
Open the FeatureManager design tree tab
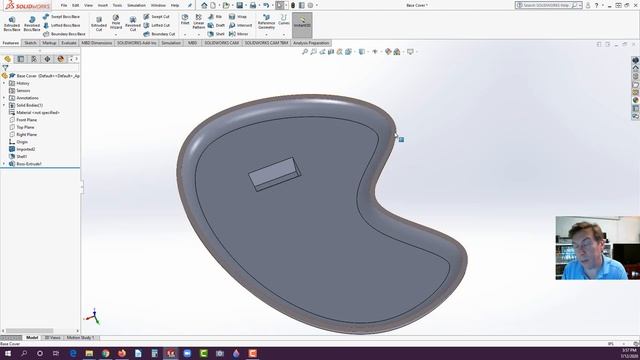[x=7, y=59]
